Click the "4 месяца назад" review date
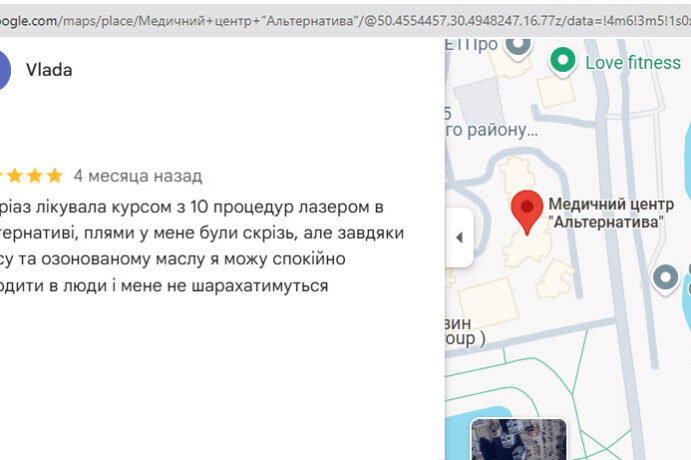The height and width of the screenshot is (460, 691). (138, 176)
